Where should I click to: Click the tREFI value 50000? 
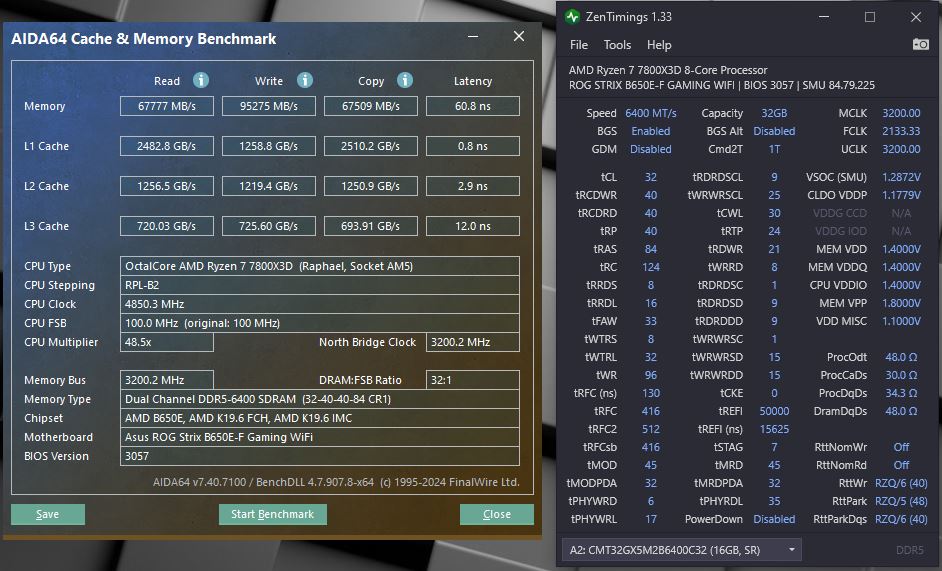click(774, 411)
